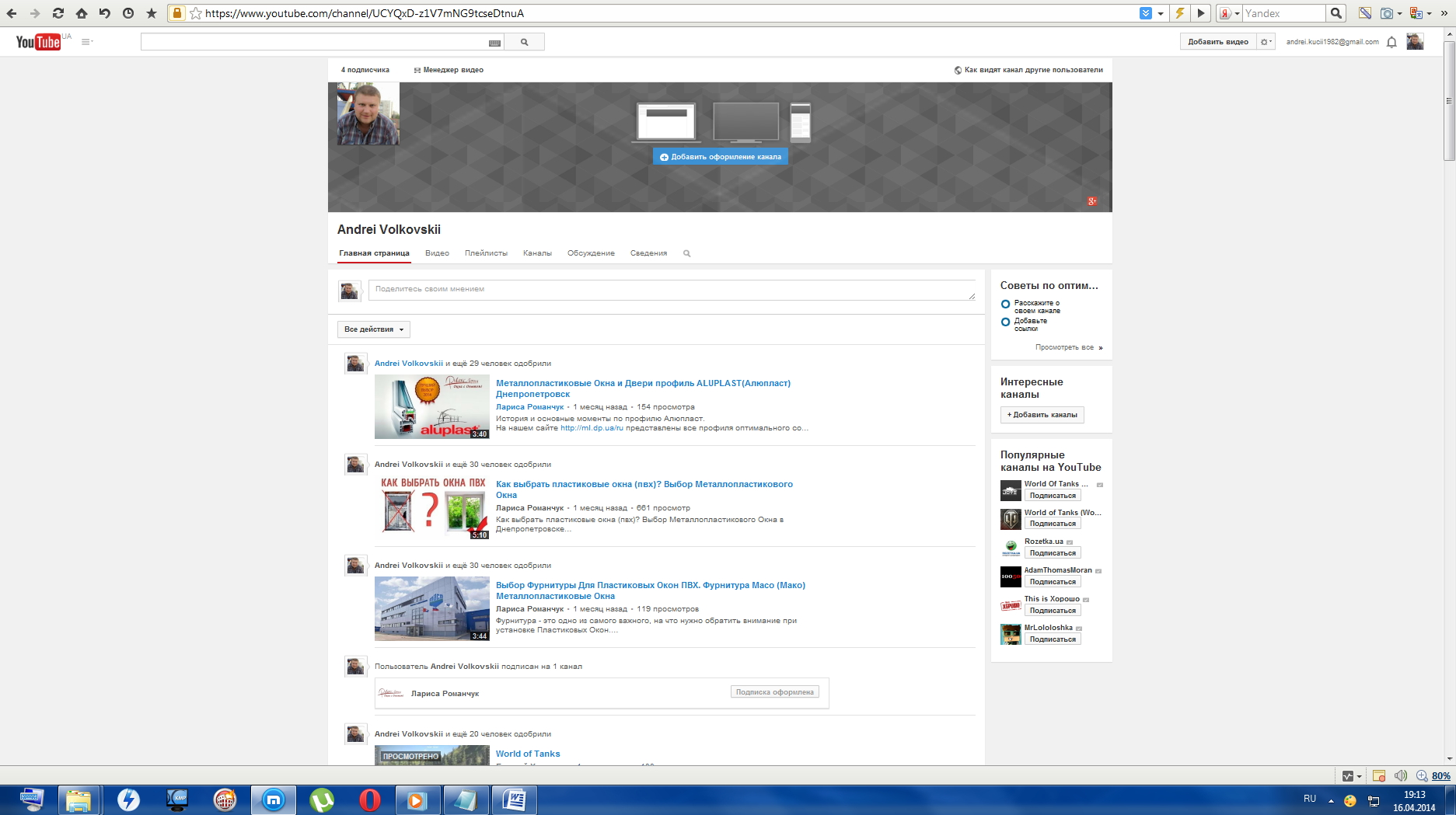The image size is (1456, 815).
Task: Open KMPlayer from the taskbar
Action: (x=177, y=799)
